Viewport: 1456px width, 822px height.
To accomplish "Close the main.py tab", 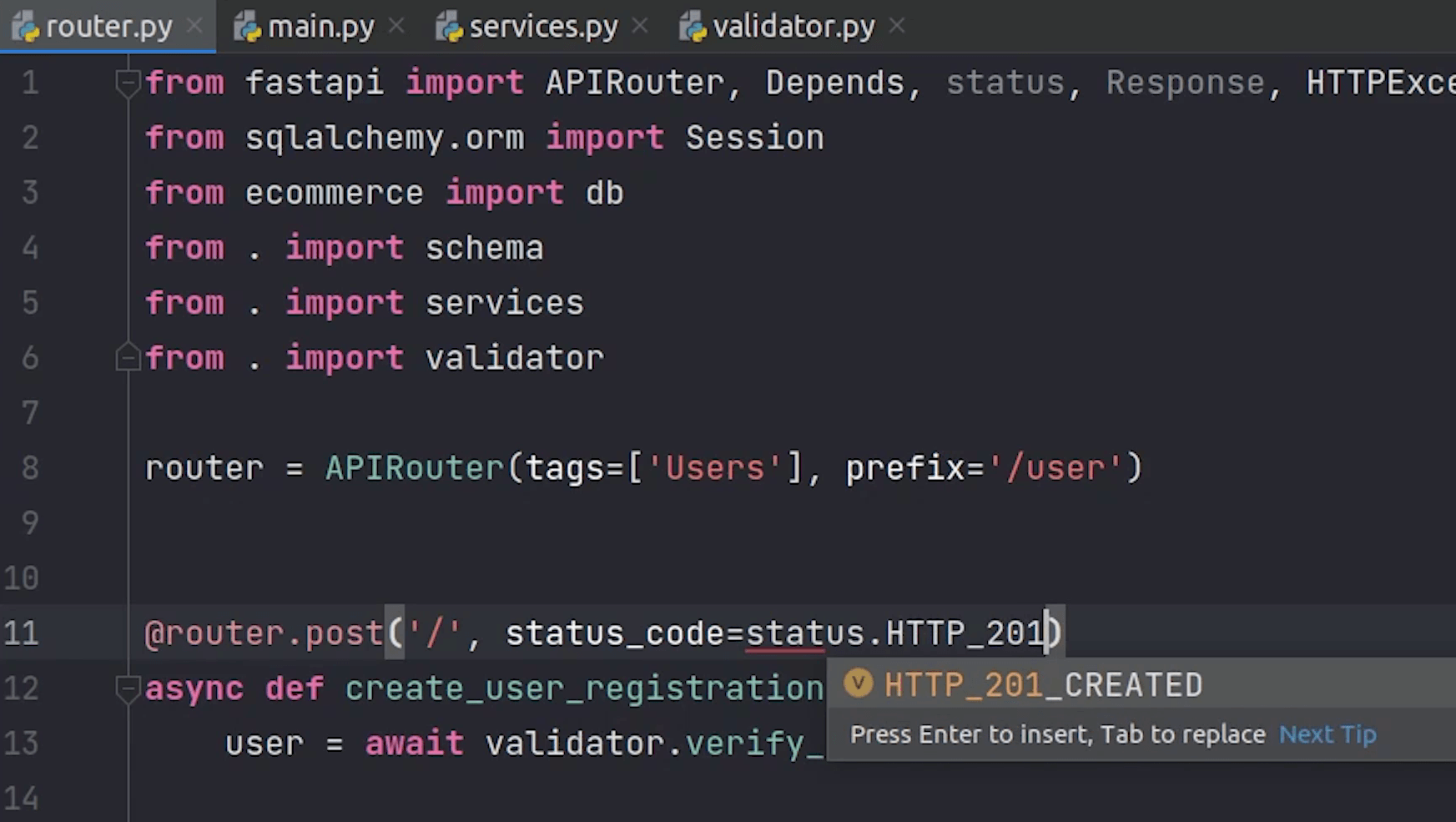I will [x=396, y=26].
